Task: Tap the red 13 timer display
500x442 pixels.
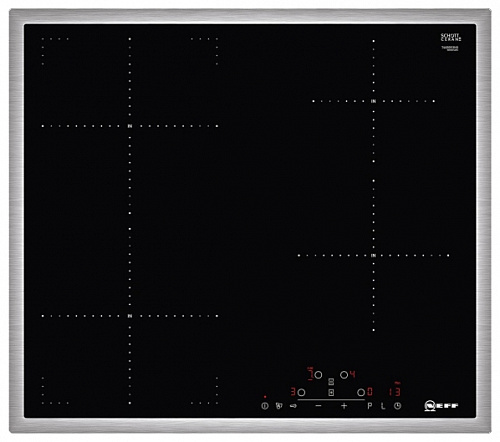Action: point(395,391)
